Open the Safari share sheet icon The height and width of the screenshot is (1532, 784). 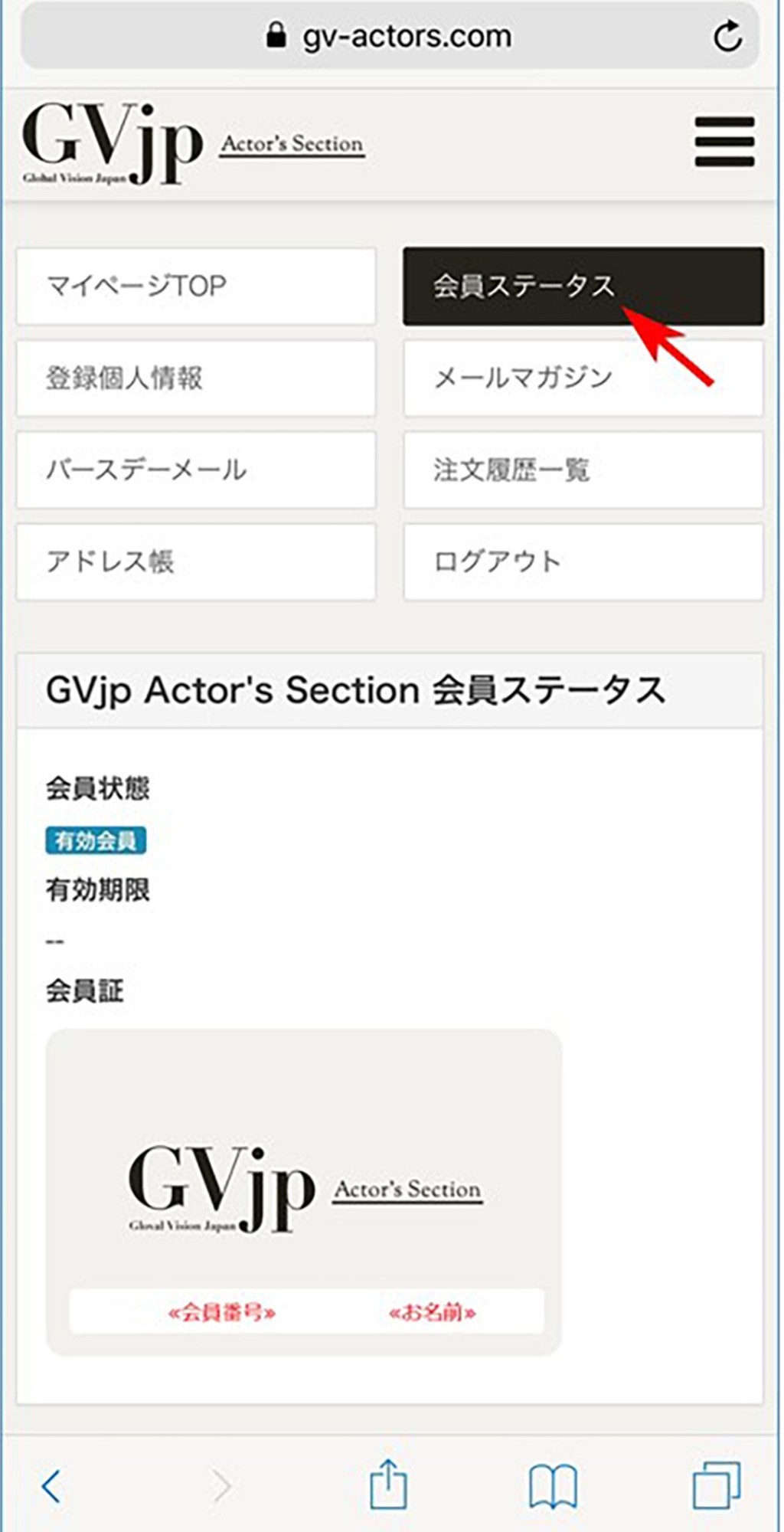(x=388, y=1485)
